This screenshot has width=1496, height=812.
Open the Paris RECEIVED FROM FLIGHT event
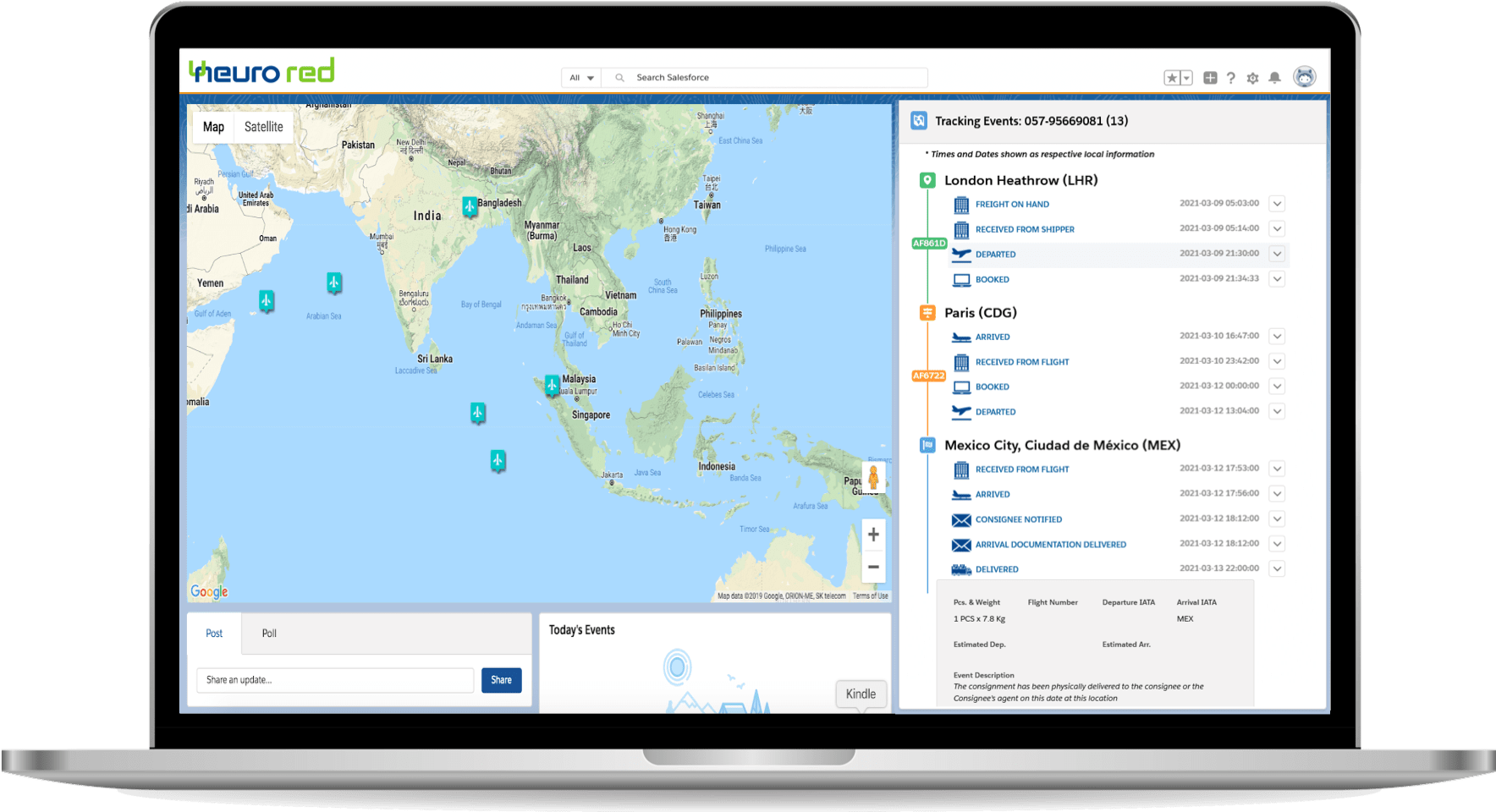[1022, 362]
